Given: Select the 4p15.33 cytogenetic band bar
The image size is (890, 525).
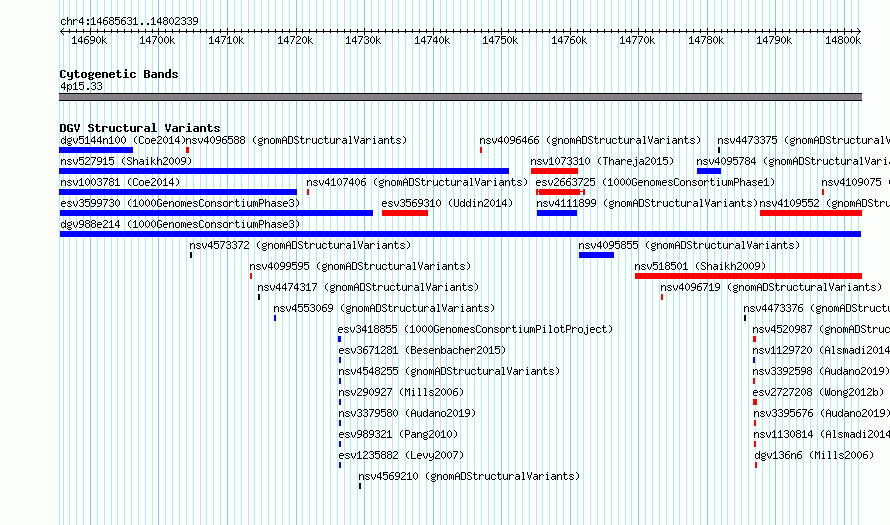Looking at the screenshot, I should click(460, 97).
